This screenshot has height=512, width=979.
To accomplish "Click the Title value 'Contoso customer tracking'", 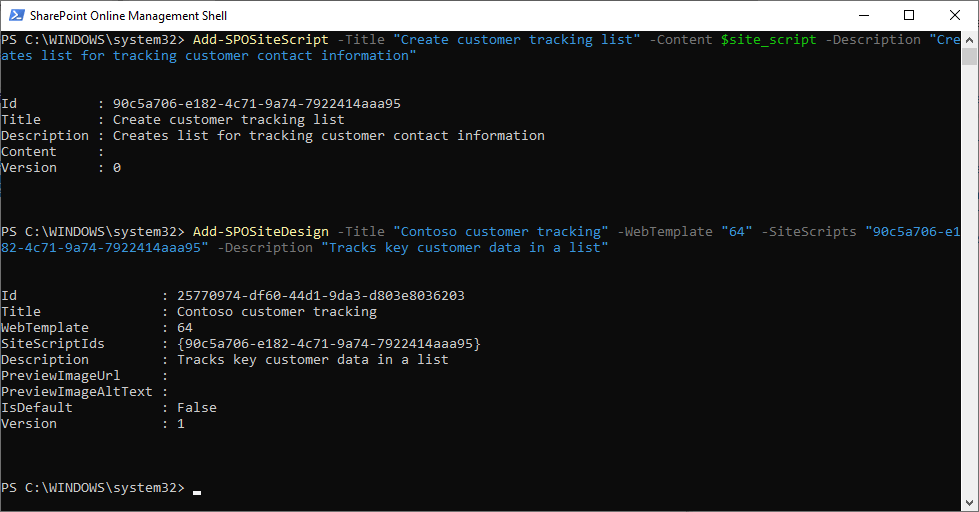I will point(277,312).
